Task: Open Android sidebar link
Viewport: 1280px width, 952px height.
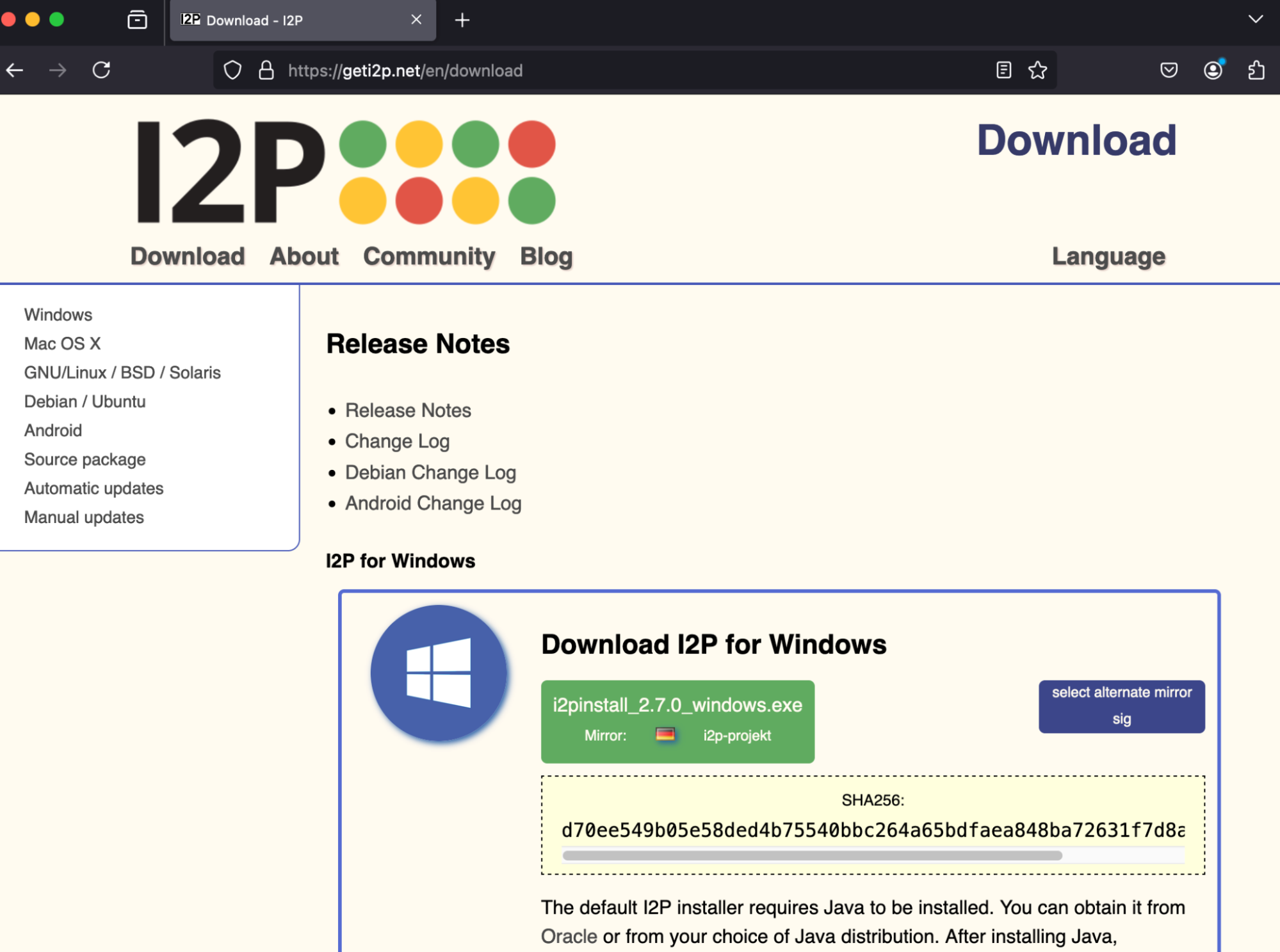Action: [53, 430]
